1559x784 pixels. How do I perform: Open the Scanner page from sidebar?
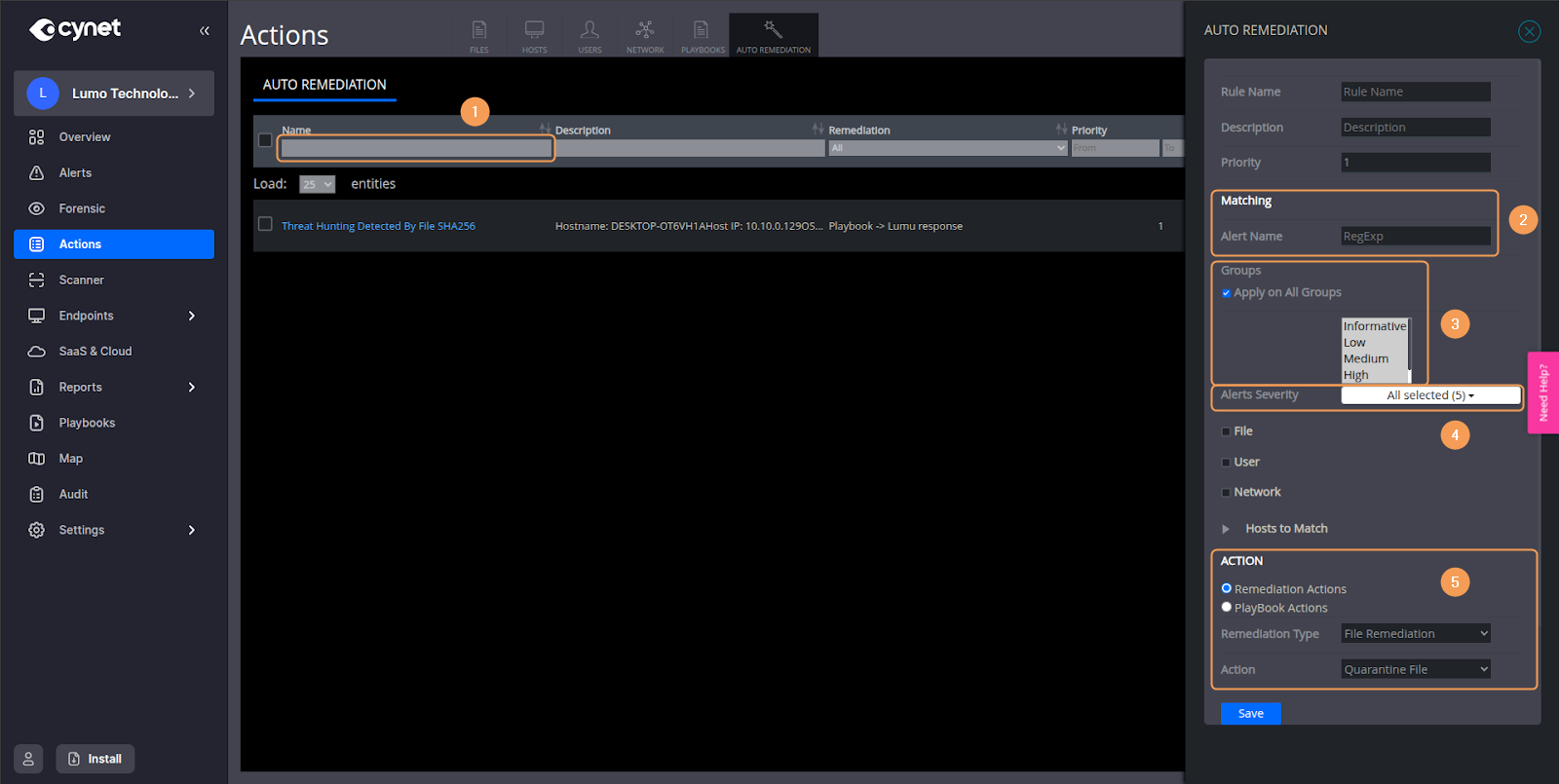[x=81, y=280]
